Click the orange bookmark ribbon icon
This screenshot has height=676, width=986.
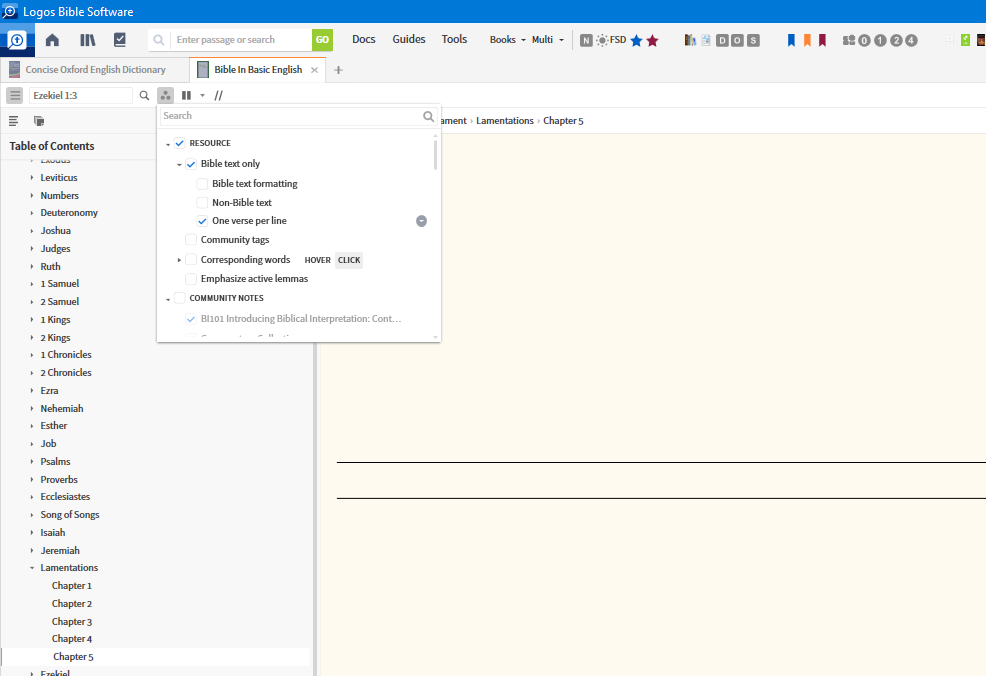tap(807, 41)
